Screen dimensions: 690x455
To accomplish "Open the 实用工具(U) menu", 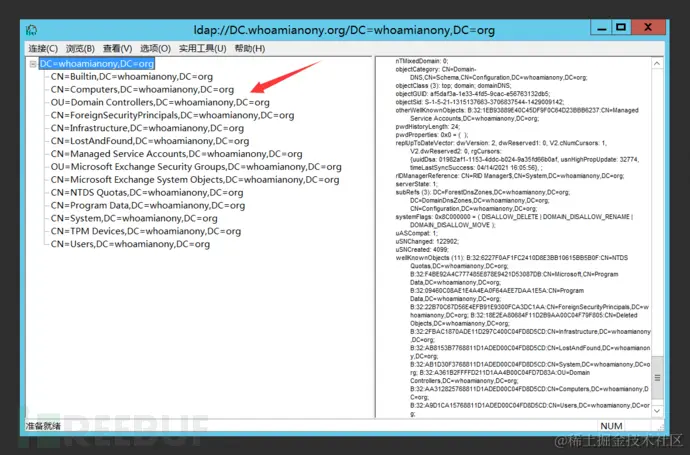I will point(202,48).
